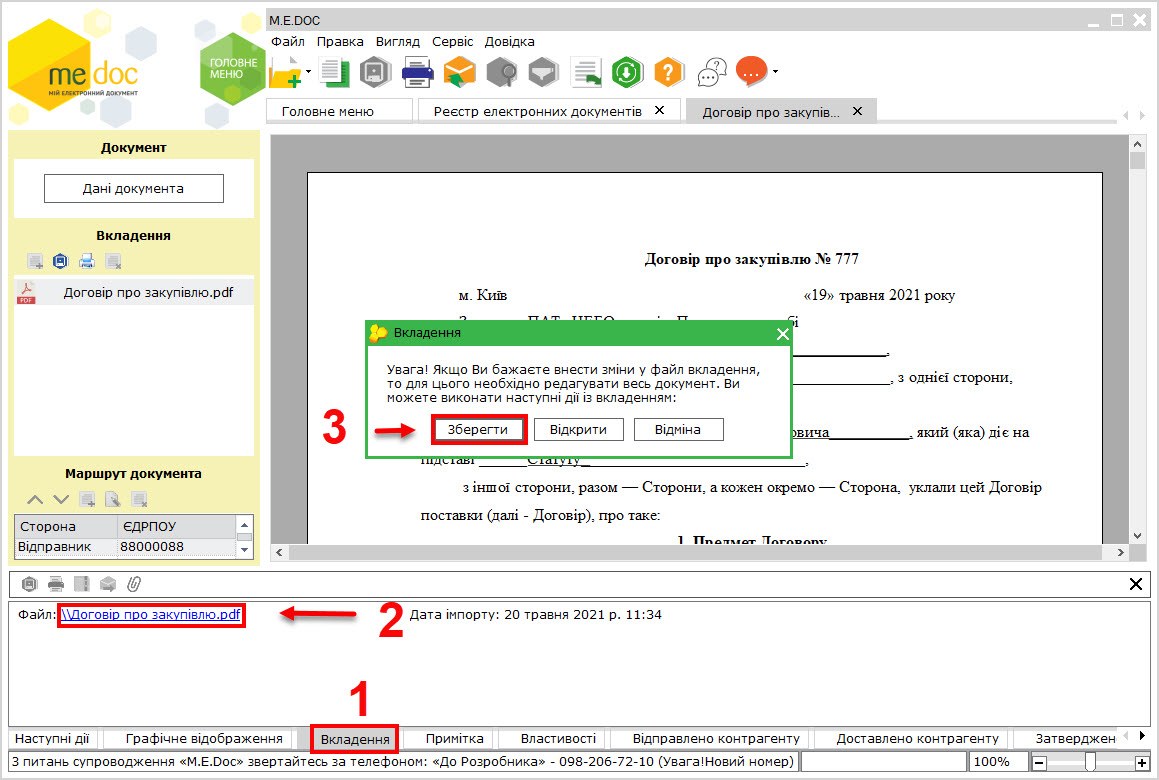The width and height of the screenshot is (1159, 780).
Task: Click the orange speech bubble icon
Action: pyautogui.click(x=752, y=72)
